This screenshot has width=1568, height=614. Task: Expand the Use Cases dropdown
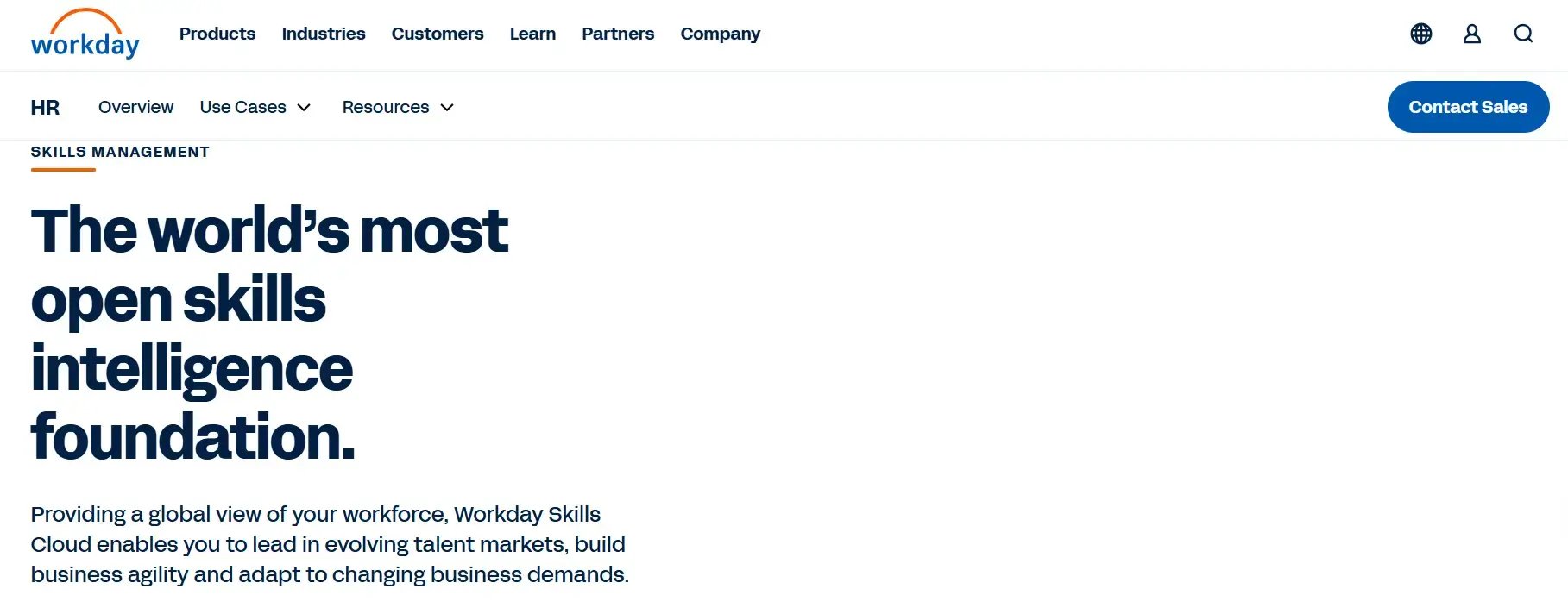point(243,107)
